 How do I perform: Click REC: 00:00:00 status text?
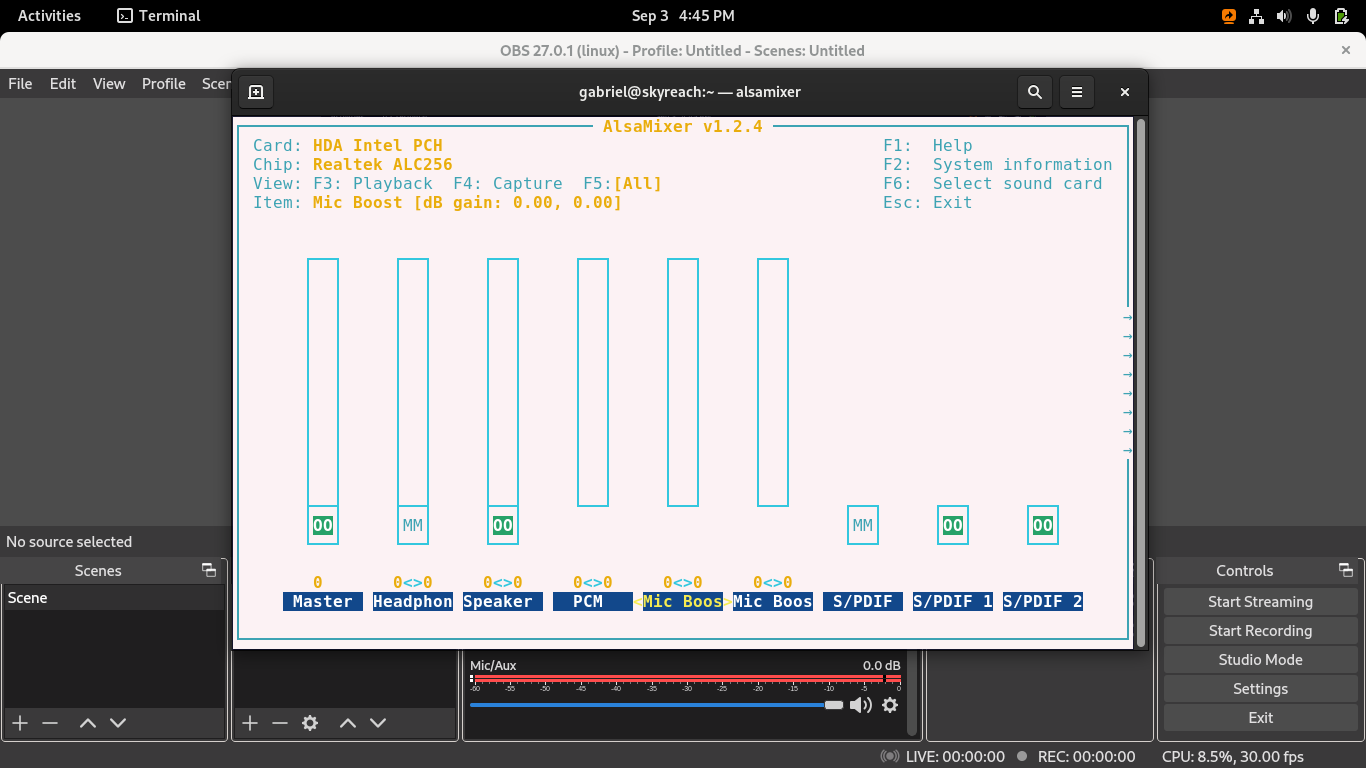pyautogui.click(x=1085, y=757)
